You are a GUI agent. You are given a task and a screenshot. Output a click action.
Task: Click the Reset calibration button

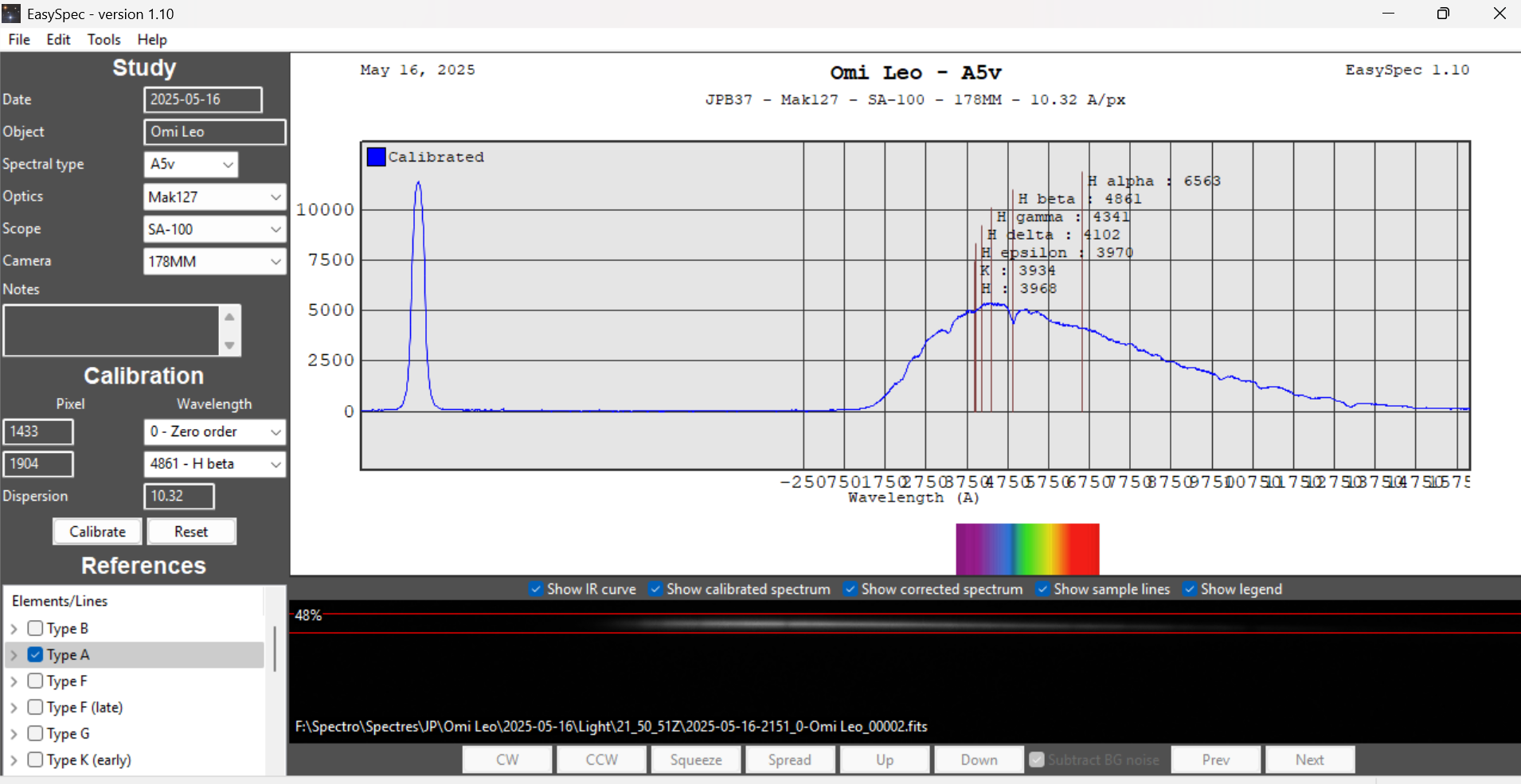pyautogui.click(x=191, y=532)
